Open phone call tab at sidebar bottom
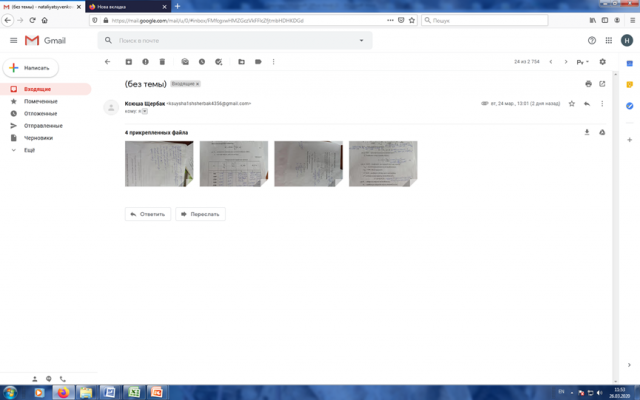640x400 pixels. tap(62, 379)
